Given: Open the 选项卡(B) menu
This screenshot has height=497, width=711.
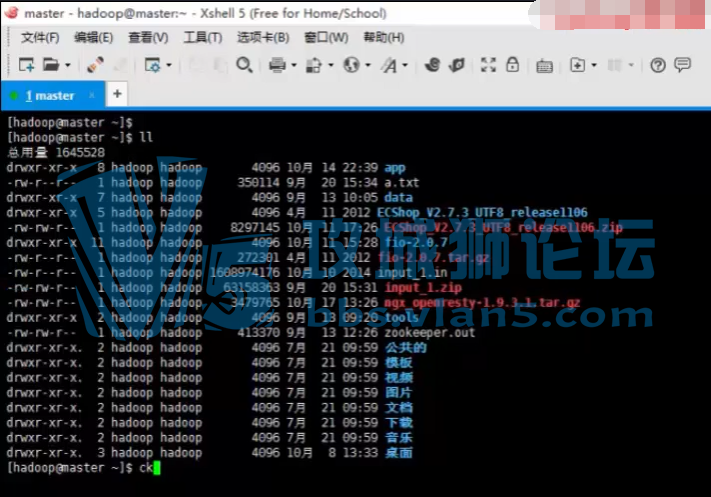Looking at the screenshot, I should point(263,38).
